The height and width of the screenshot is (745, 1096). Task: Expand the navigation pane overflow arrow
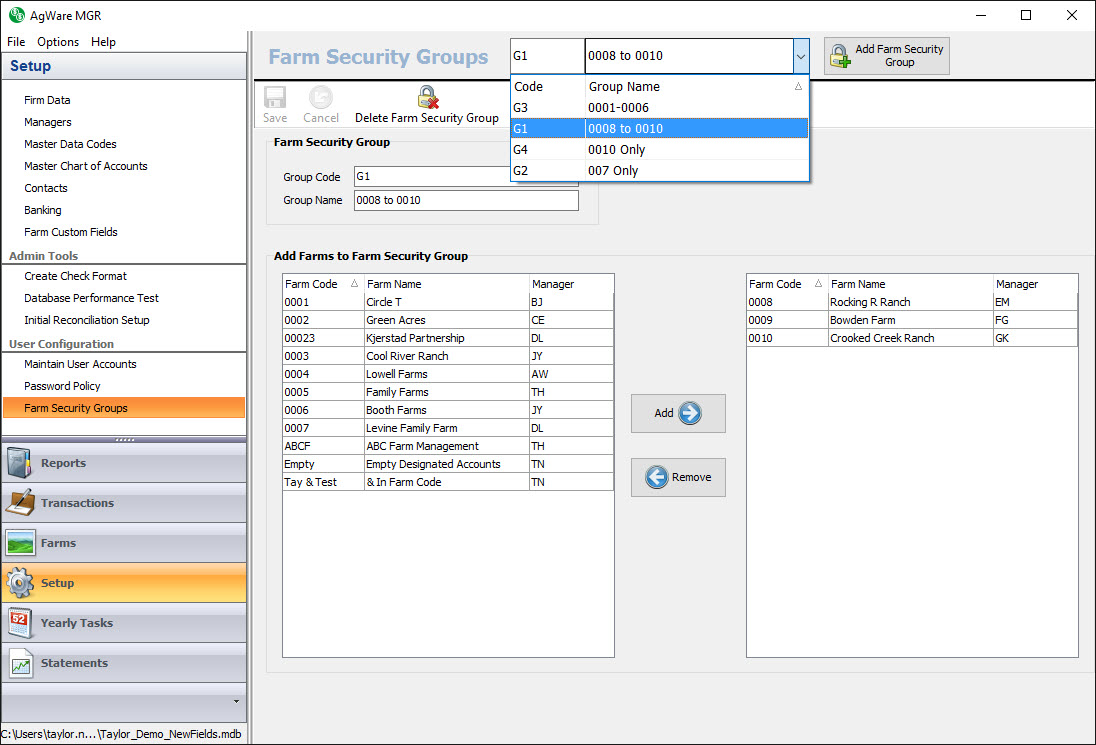236,701
